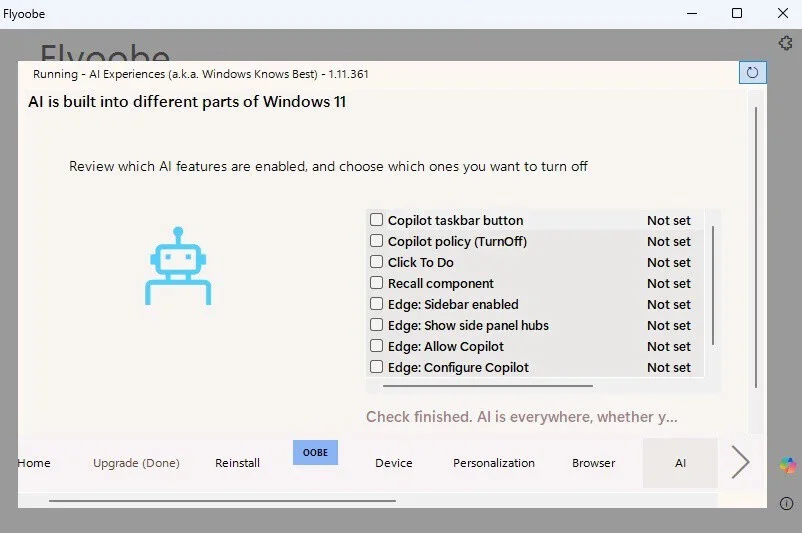802x533 pixels.
Task: Check Edge: Show side panel hubs checkbox
Action: [x=376, y=325]
